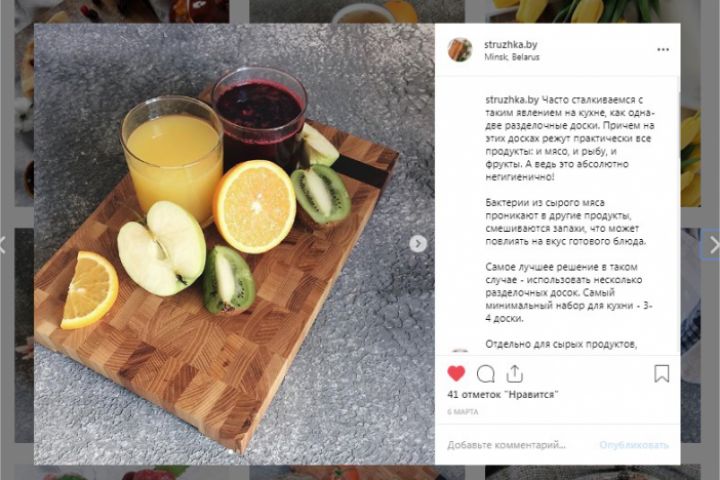
Task: Go to the previous post arrow
Action: 2,244
